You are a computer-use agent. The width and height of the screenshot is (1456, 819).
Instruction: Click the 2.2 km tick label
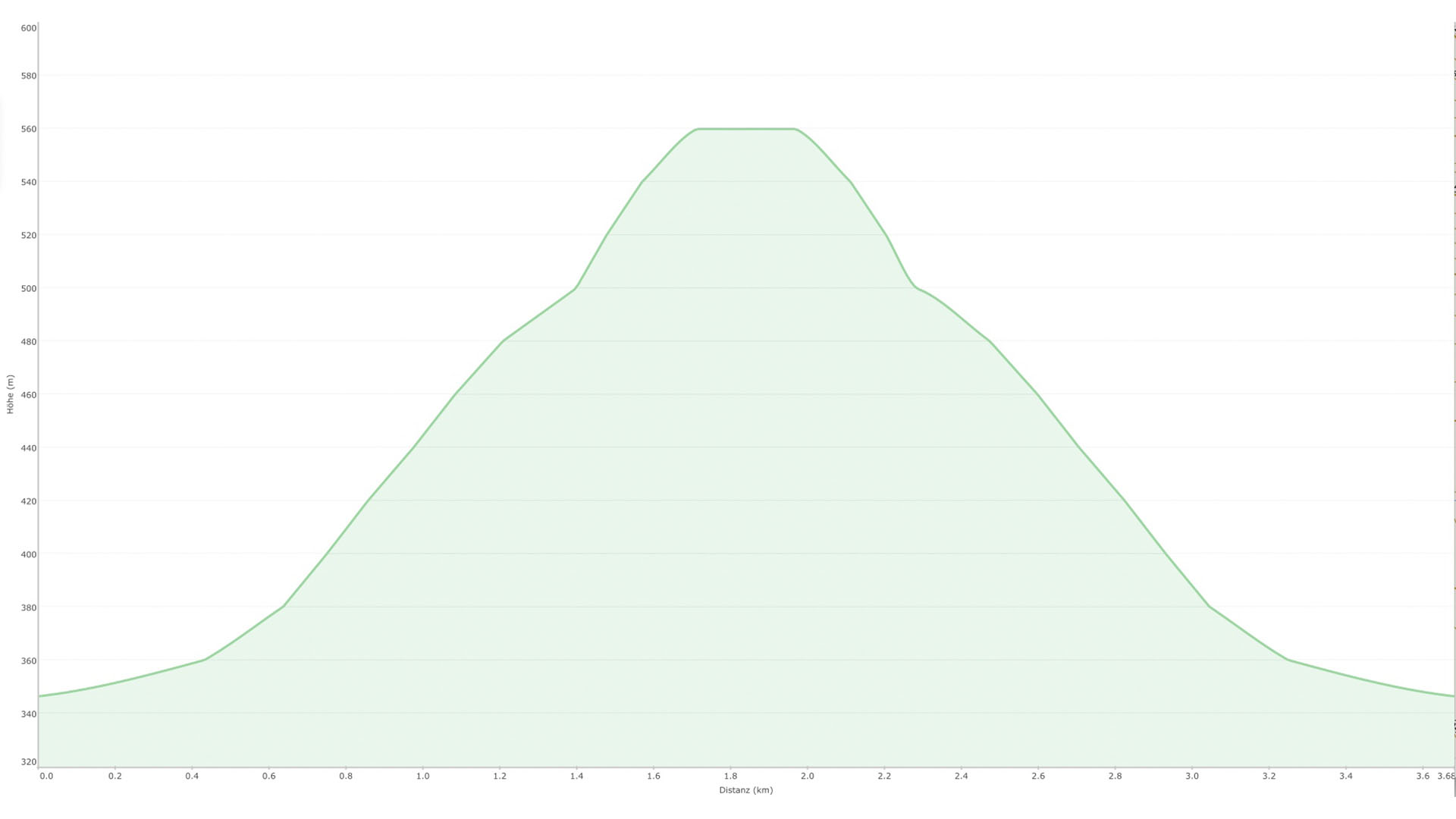tap(884, 776)
